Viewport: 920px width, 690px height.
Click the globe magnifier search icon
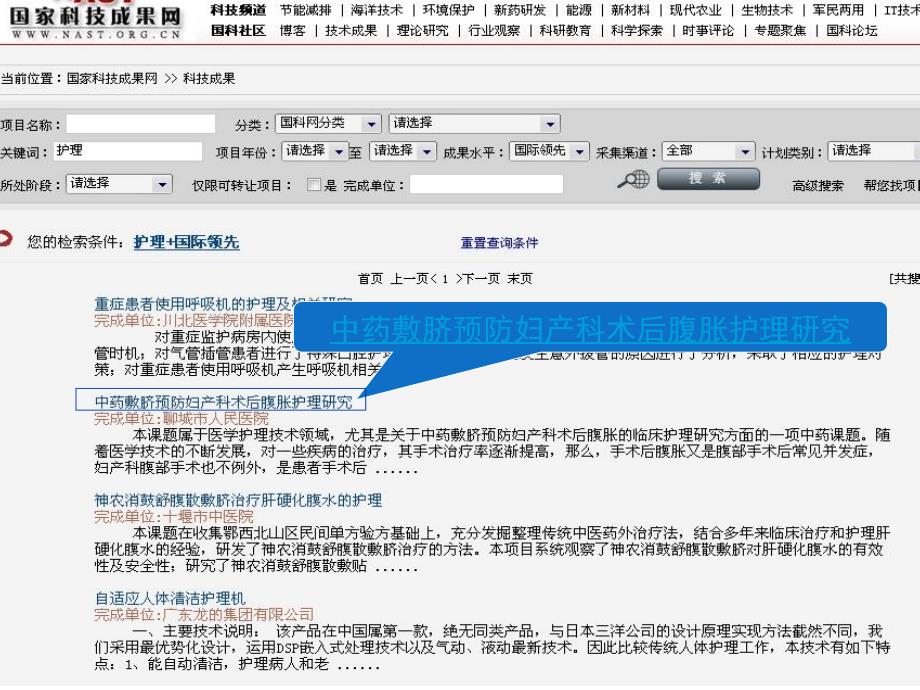click(633, 179)
